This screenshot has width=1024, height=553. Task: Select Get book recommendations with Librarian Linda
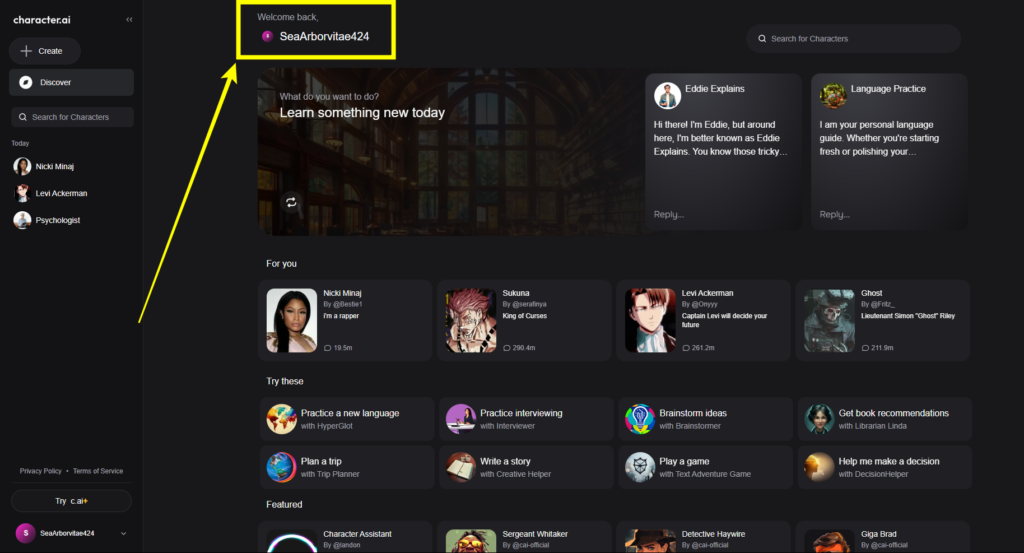tap(885, 419)
